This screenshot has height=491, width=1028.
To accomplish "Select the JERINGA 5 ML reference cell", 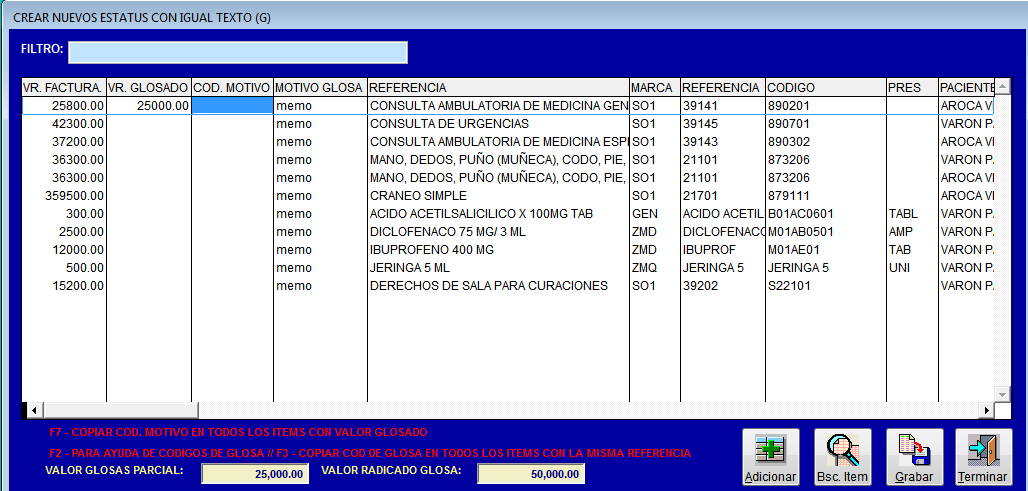I will (x=498, y=268).
